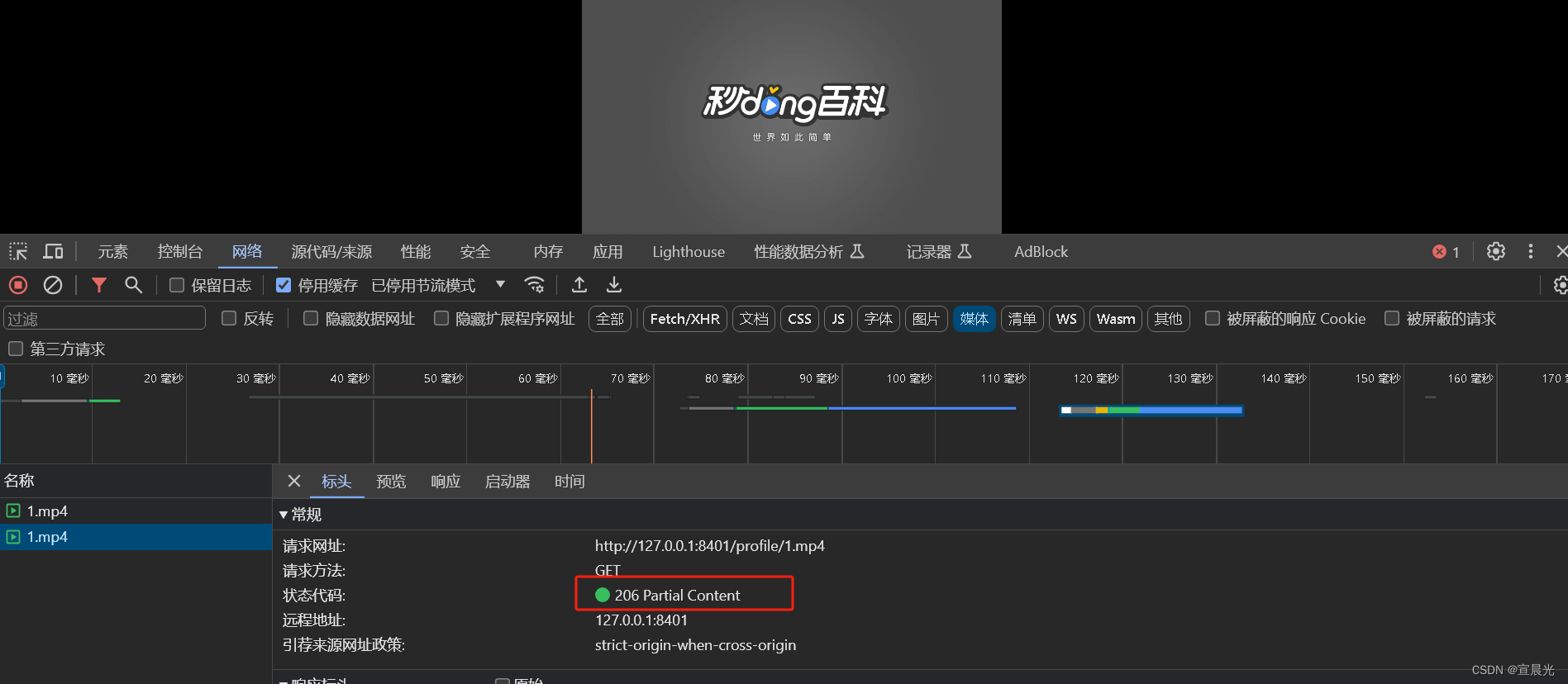The height and width of the screenshot is (684, 1568).
Task: Click the sec-dong video logo
Action: pyautogui.click(x=794, y=104)
